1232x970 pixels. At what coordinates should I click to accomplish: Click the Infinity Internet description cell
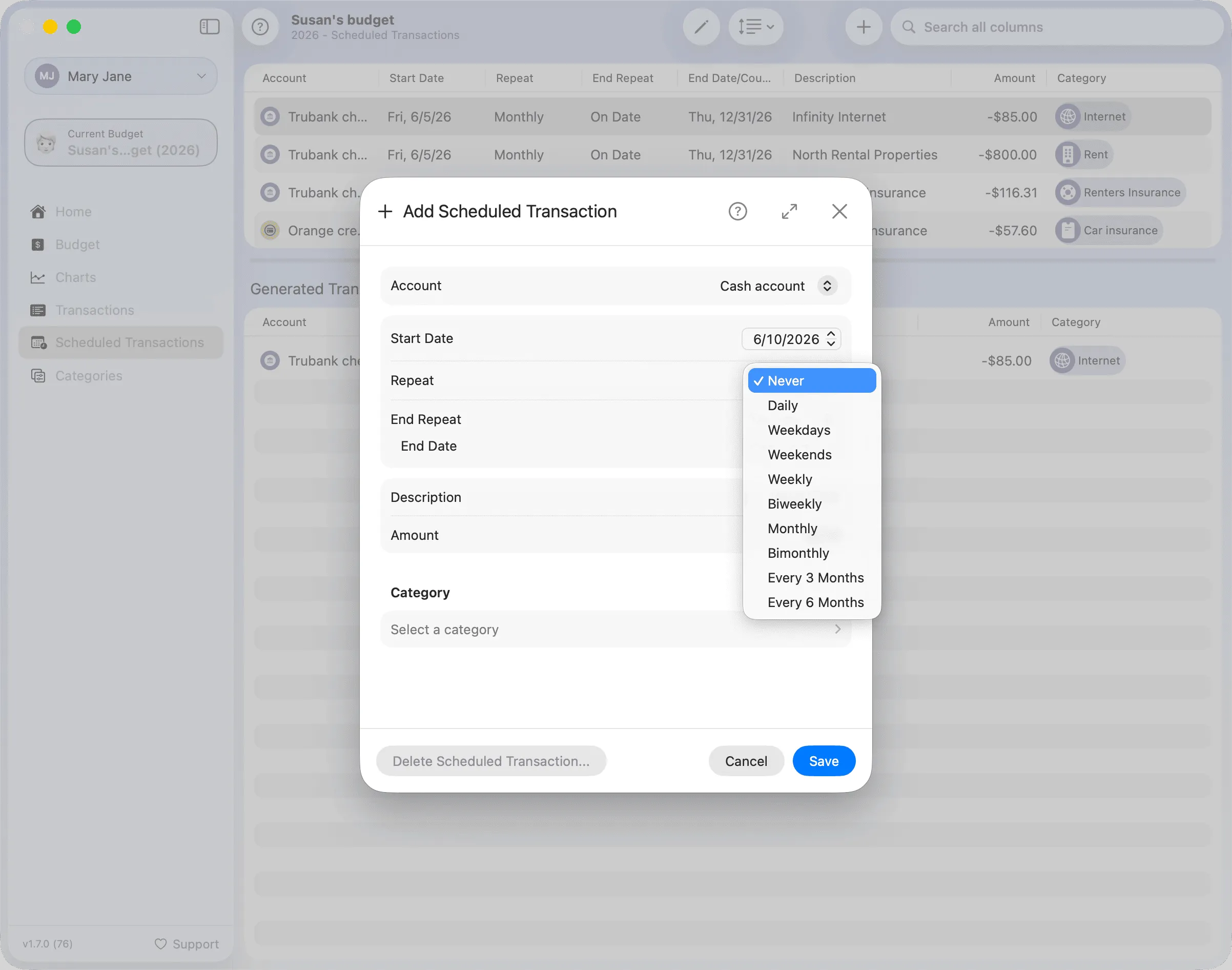pos(839,116)
